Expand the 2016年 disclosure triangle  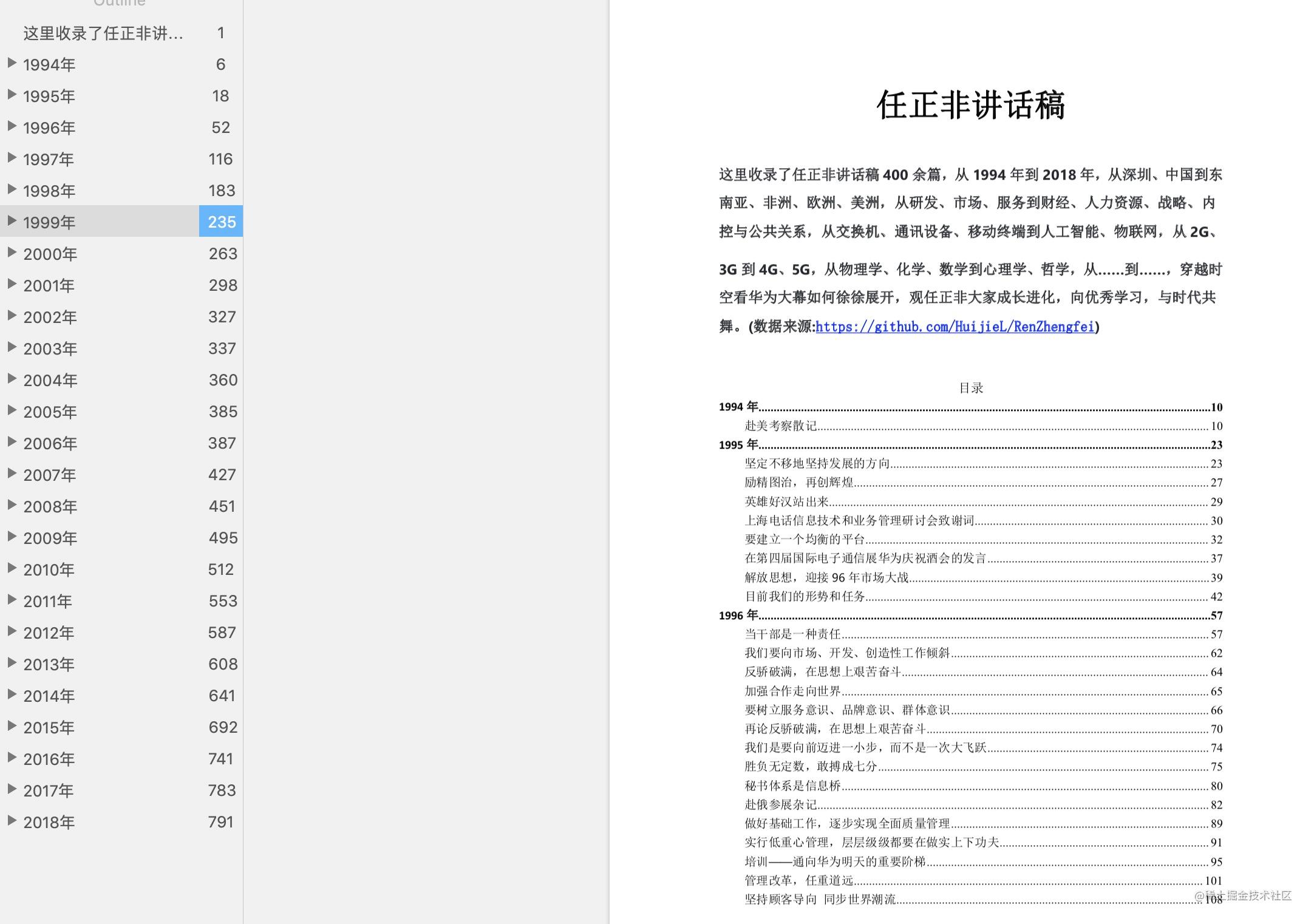click(x=12, y=757)
